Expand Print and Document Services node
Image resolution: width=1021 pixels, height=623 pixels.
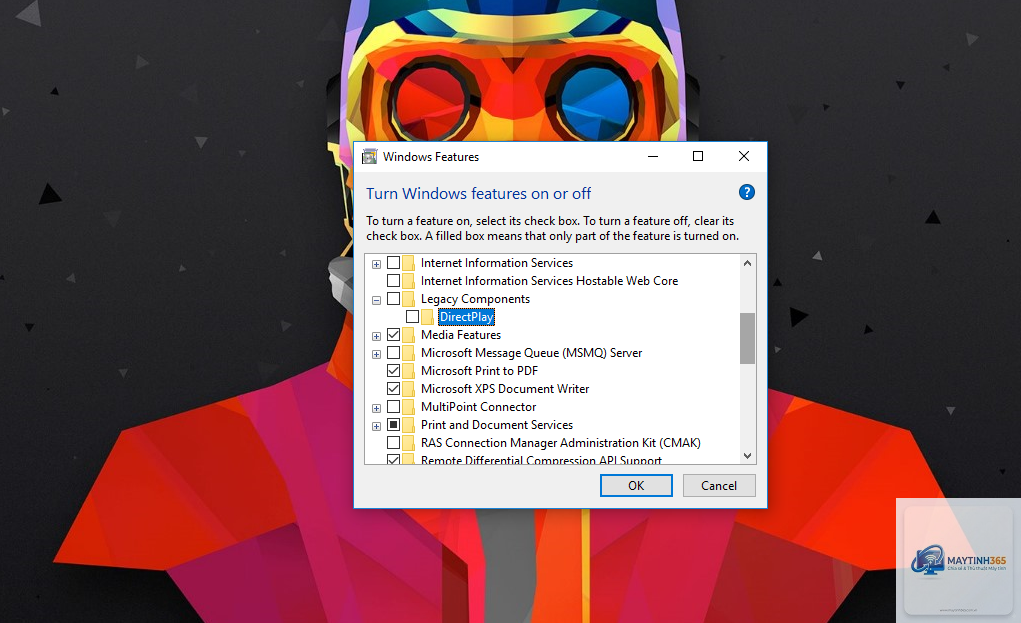(376, 426)
